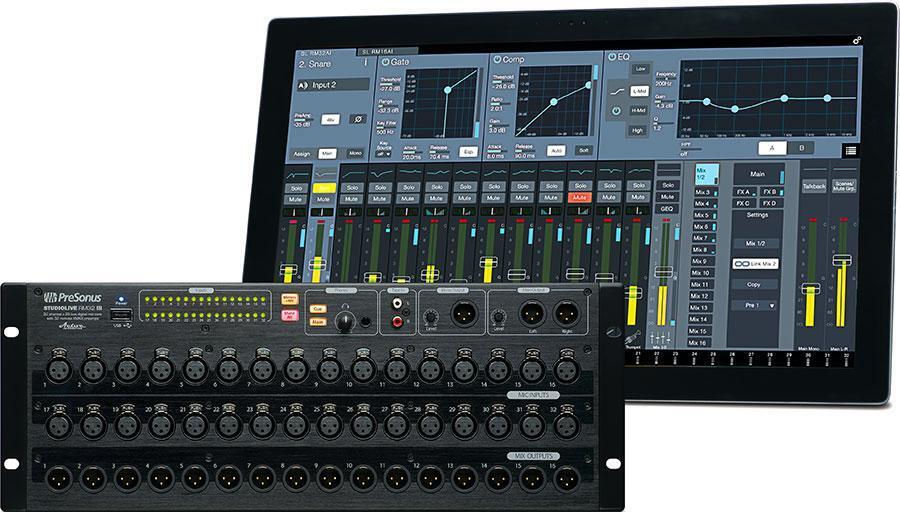
Task: Open the list menu icon below the EQ graph
Action: click(851, 150)
